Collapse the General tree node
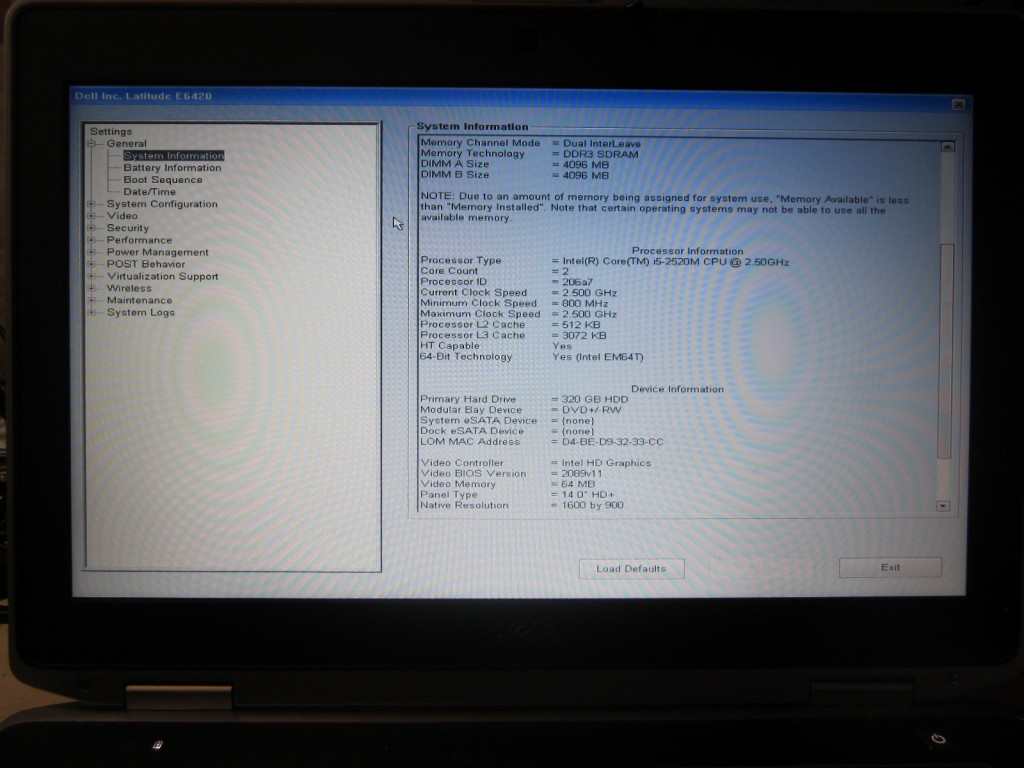This screenshot has height=768, width=1024. coord(92,144)
